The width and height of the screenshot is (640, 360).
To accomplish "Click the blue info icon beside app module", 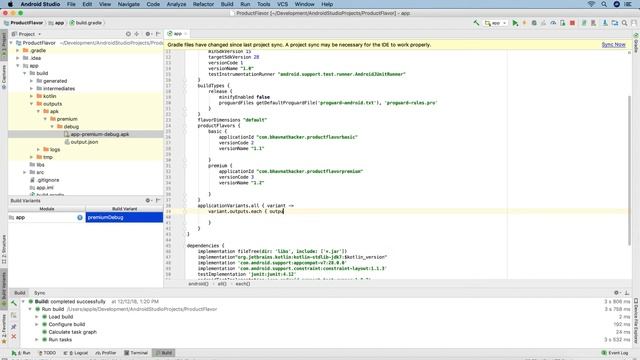I will [x=80, y=218].
